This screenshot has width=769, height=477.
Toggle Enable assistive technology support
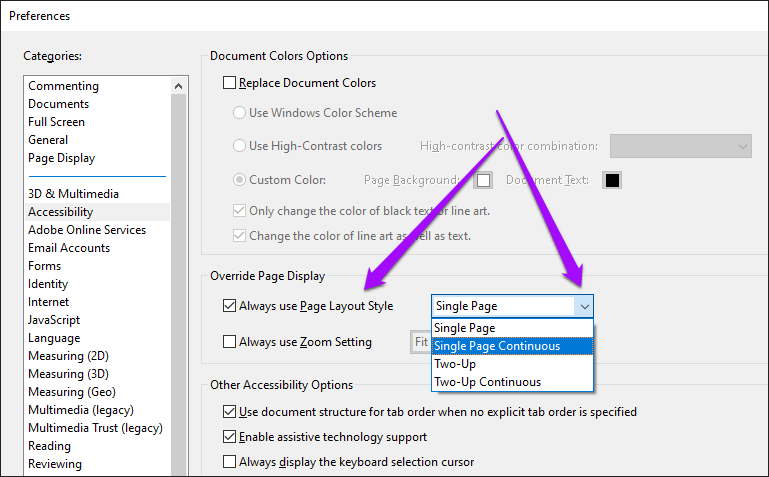tap(230, 437)
